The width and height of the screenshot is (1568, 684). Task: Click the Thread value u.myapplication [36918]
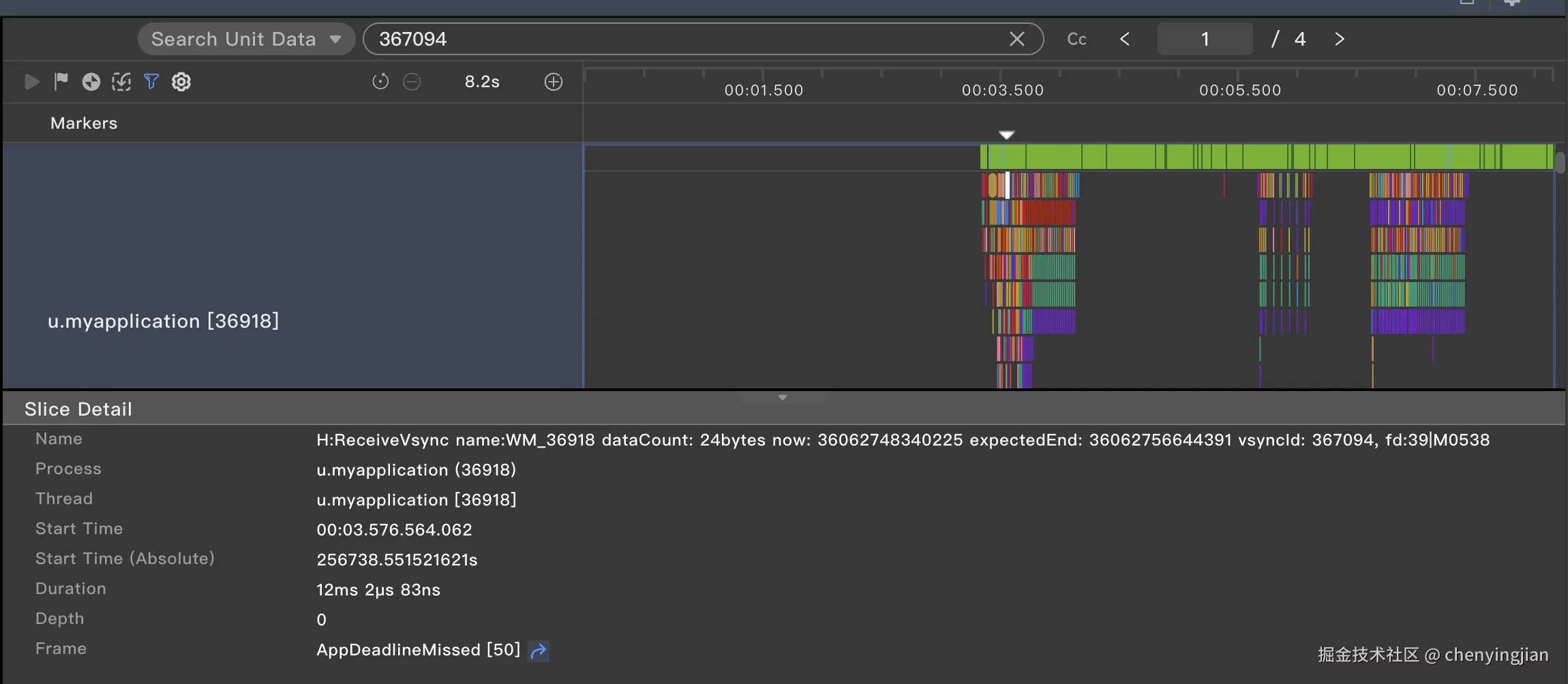[x=417, y=500]
